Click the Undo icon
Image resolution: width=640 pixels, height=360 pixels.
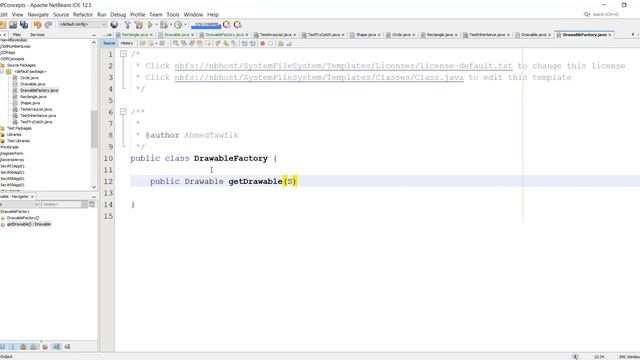coord(38,25)
